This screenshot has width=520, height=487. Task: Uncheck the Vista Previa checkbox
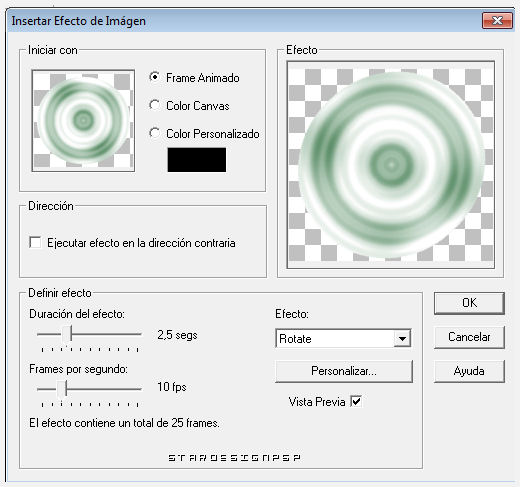tap(356, 401)
